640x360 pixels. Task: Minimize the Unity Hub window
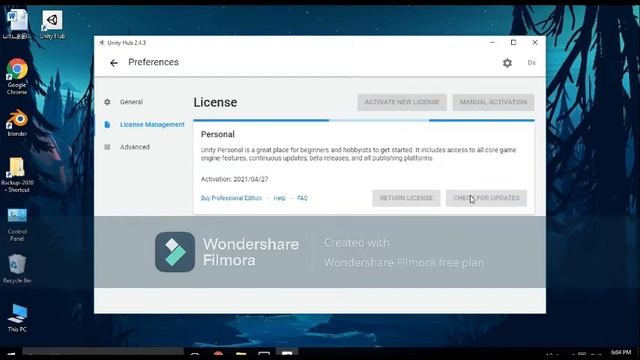[x=492, y=42]
